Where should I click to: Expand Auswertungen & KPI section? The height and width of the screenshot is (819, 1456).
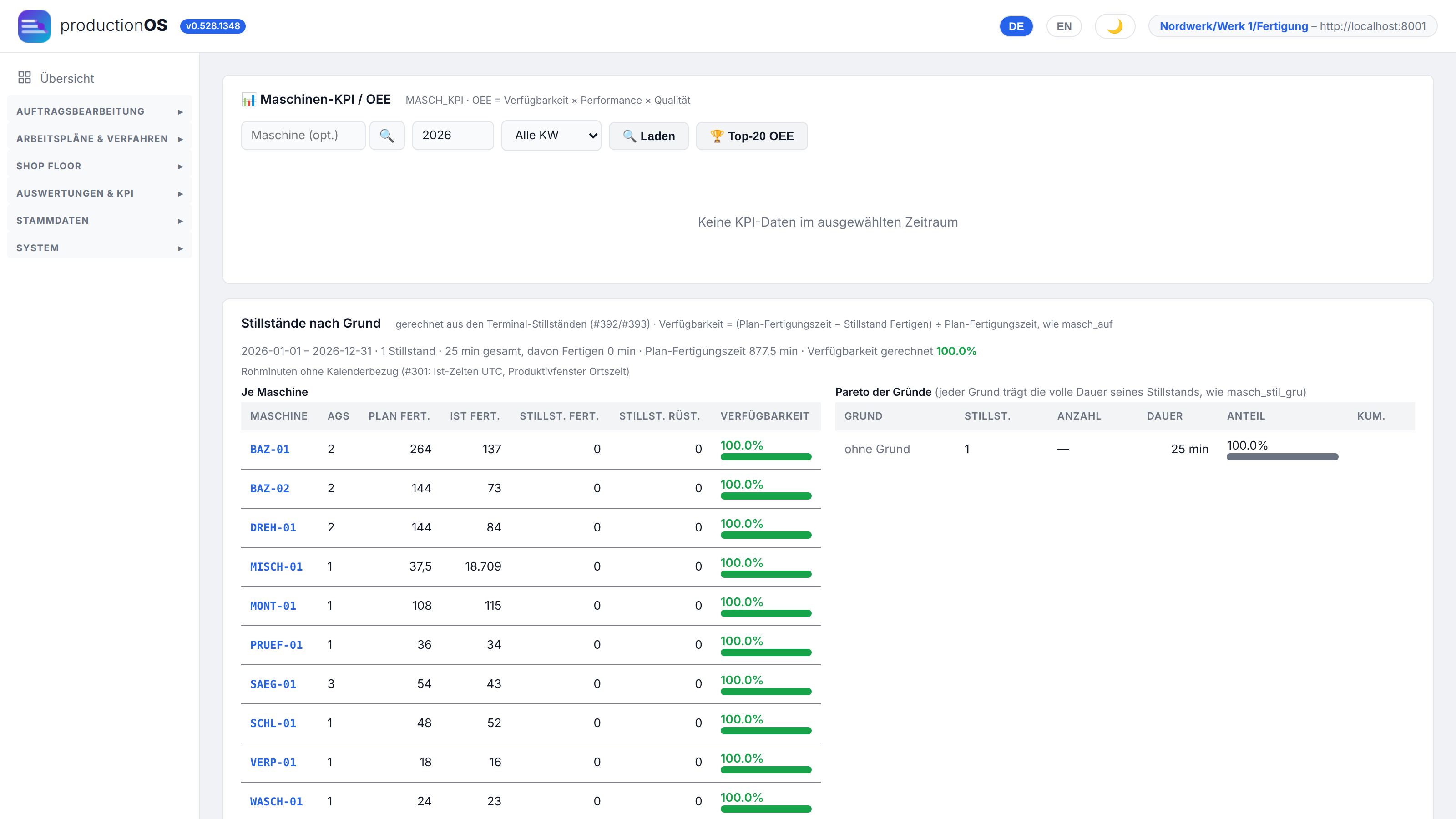100,193
